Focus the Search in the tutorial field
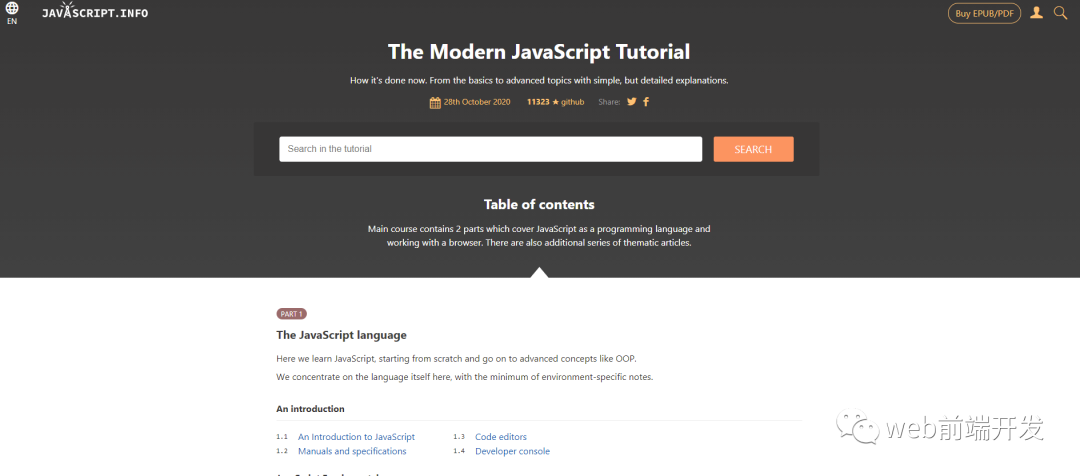This screenshot has width=1080, height=476. click(490, 149)
